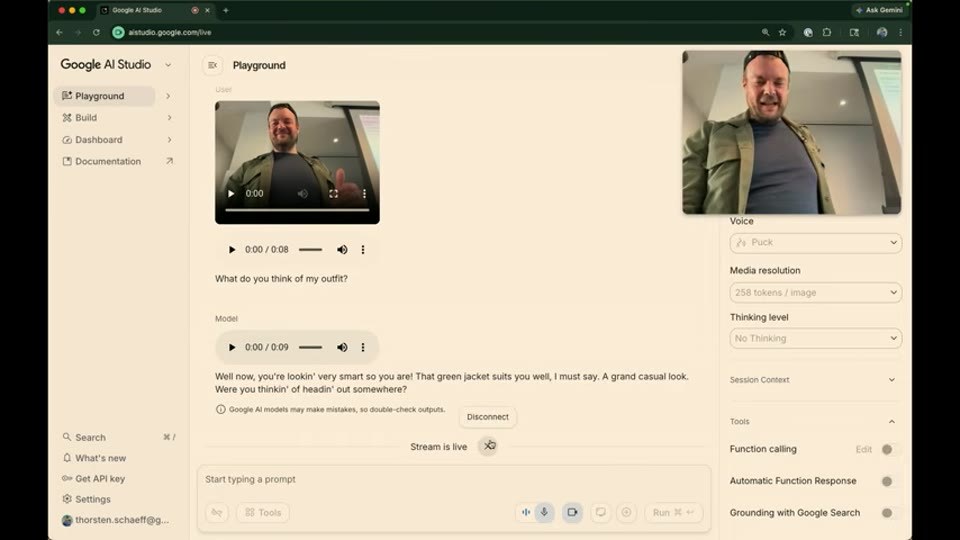Click the model audio progress slider
Image resolution: width=960 pixels, height=540 pixels.
click(310, 347)
